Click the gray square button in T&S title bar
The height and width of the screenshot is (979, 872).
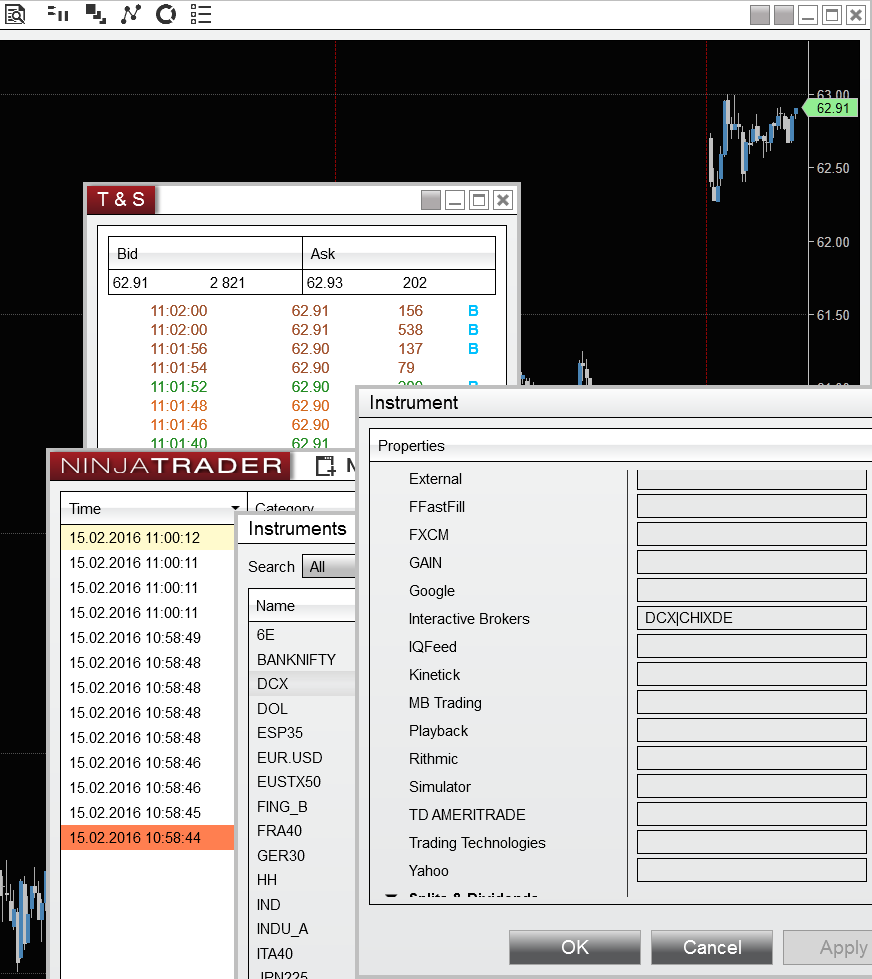pyautogui.click(x=431, y=200)
